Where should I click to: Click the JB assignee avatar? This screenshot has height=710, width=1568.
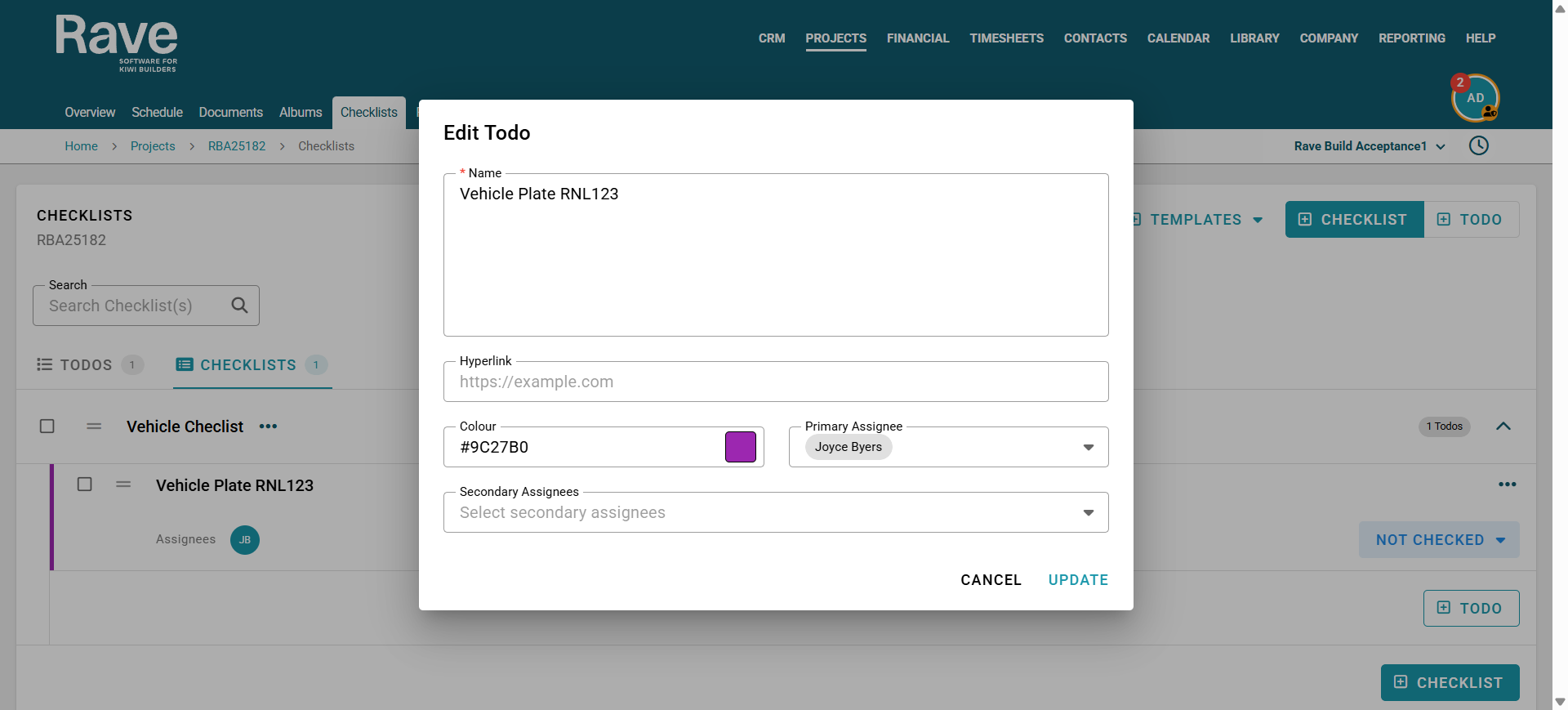pos(245,540)
